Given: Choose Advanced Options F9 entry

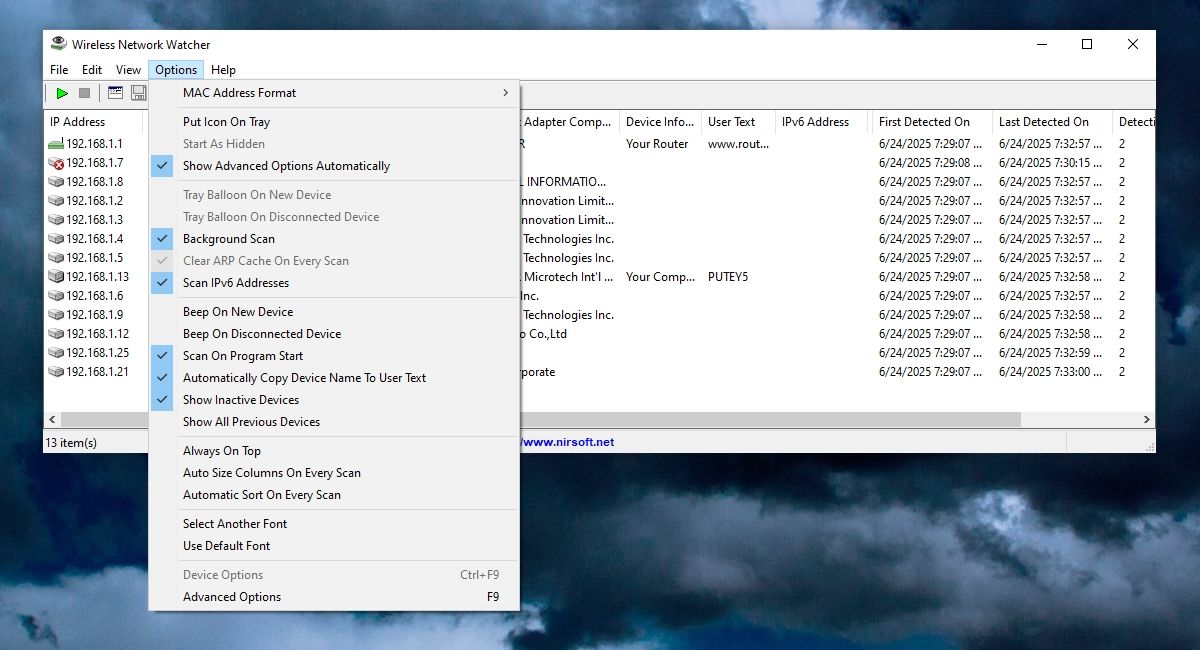Looking at the screenshot, I should [334, 597].
